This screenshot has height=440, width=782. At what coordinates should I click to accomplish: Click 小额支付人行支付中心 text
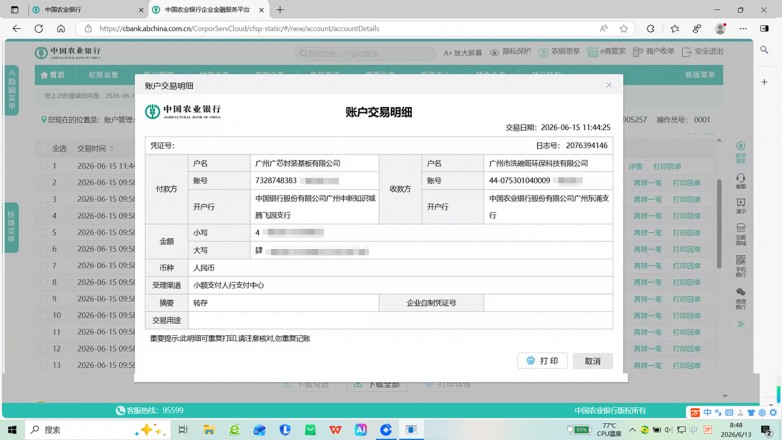pos(228,285)
